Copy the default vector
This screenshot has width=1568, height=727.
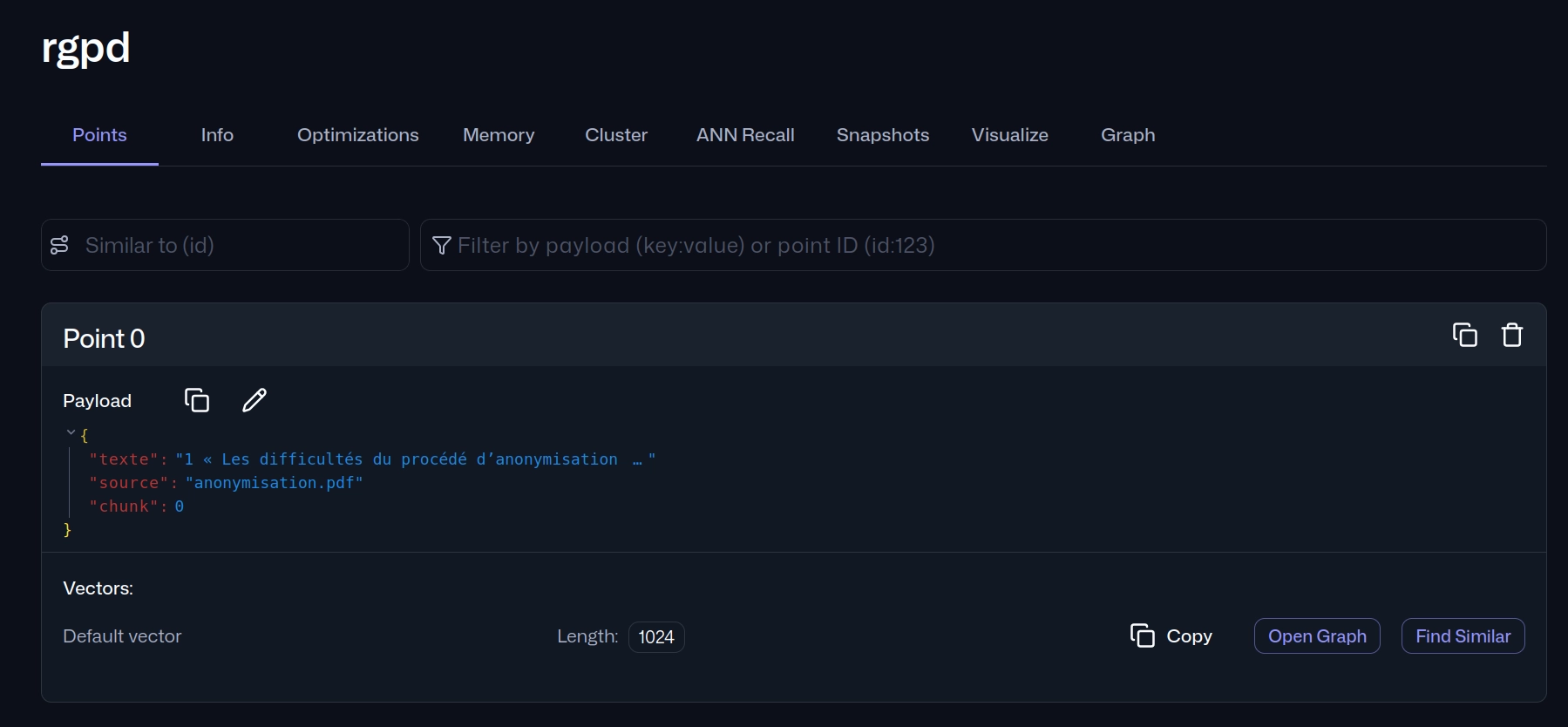1171,636
